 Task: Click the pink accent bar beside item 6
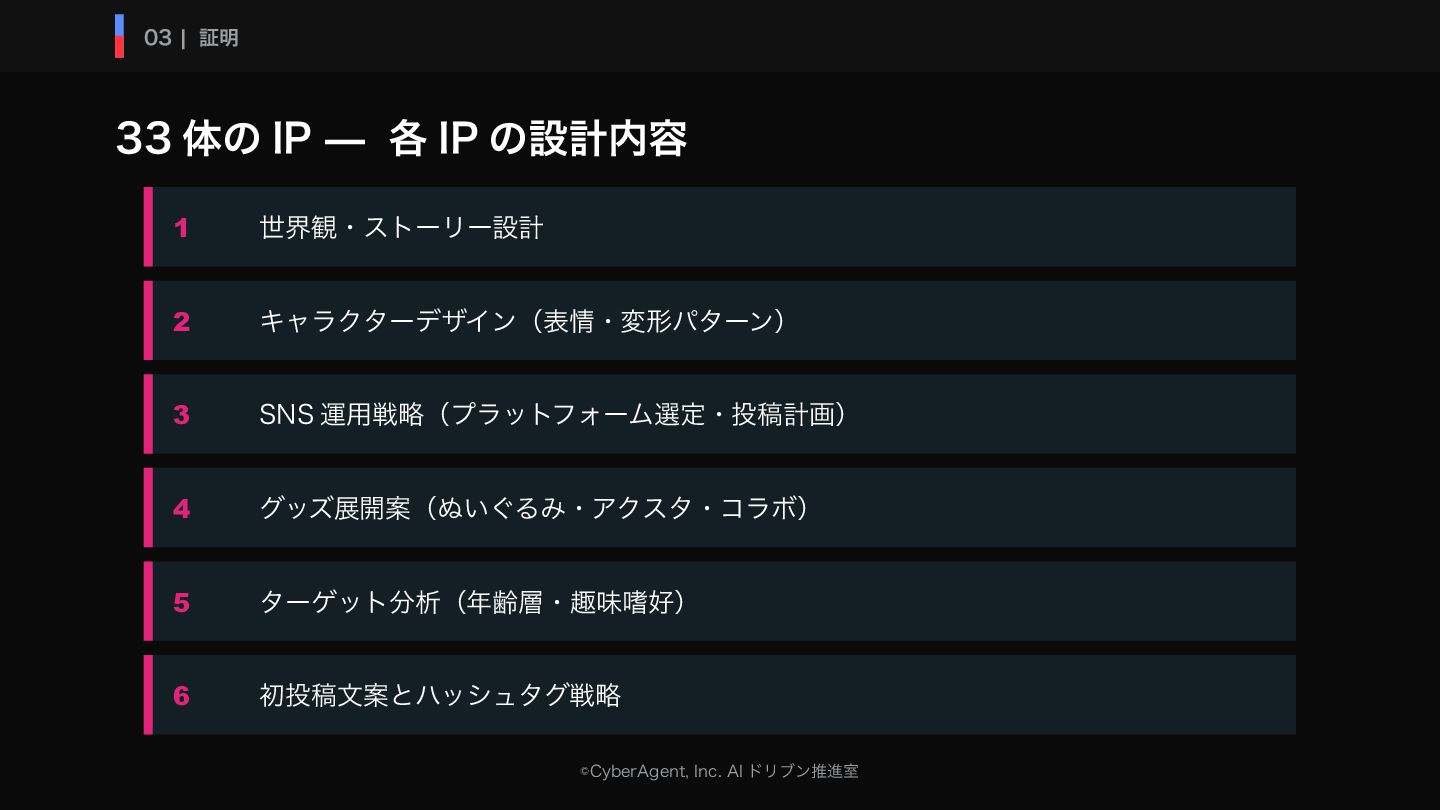tap(148, 695)
